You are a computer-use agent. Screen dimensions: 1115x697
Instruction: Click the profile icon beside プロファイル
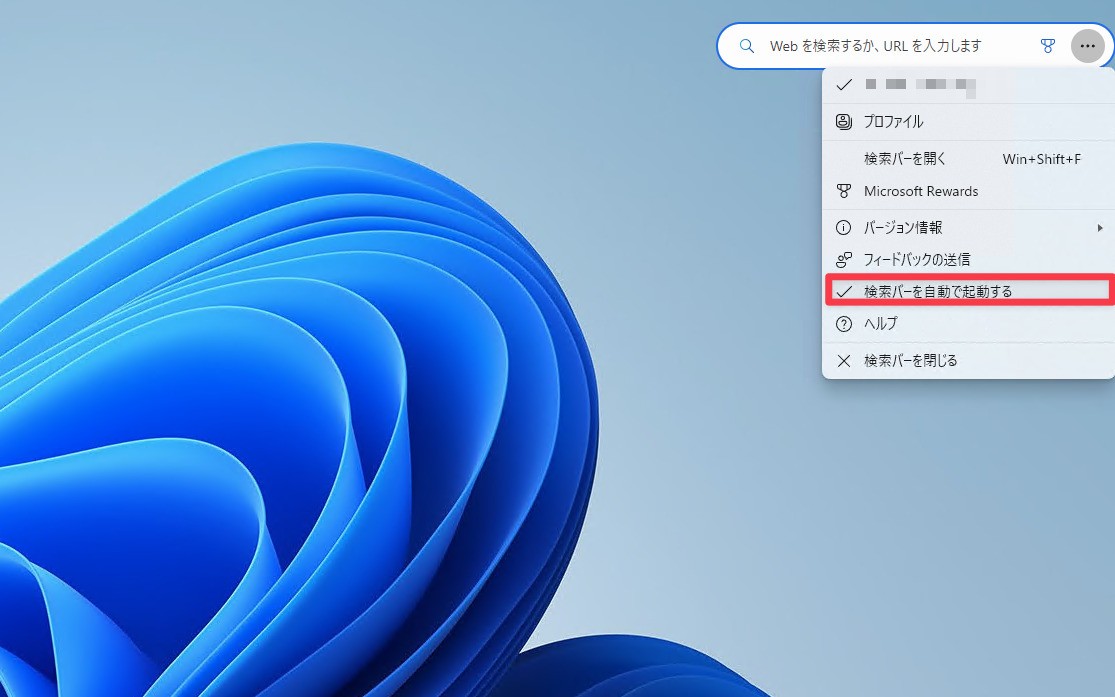(x=843, y=122)
